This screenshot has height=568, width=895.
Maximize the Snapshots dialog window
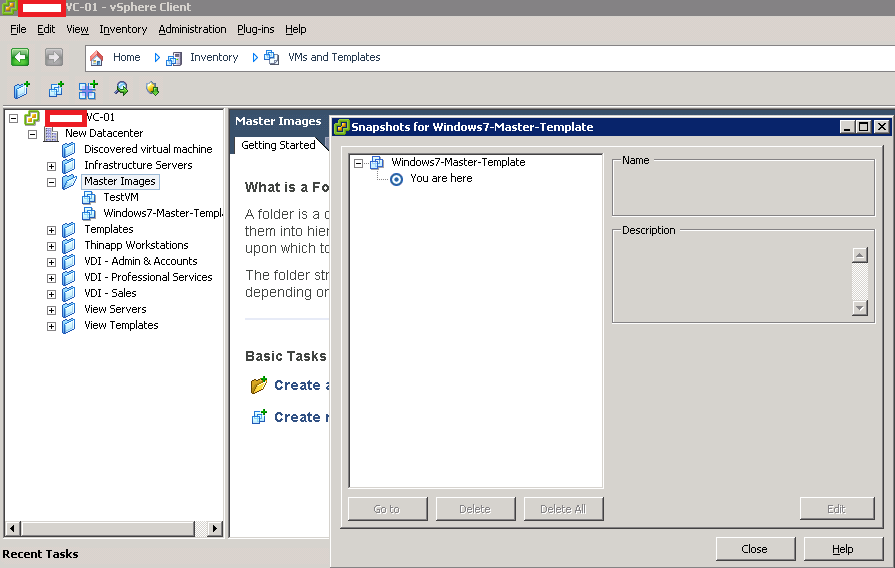click(864, 127)
